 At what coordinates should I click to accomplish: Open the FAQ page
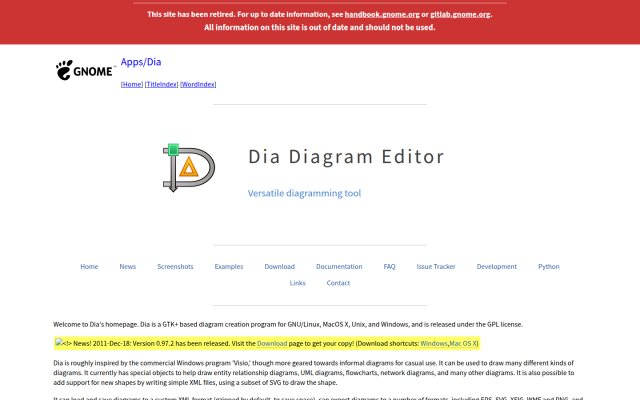point(389,267)
